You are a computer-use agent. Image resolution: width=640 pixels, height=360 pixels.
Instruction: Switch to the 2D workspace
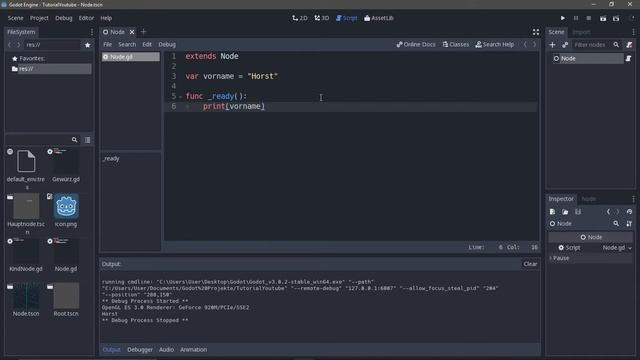coord(300,18)
